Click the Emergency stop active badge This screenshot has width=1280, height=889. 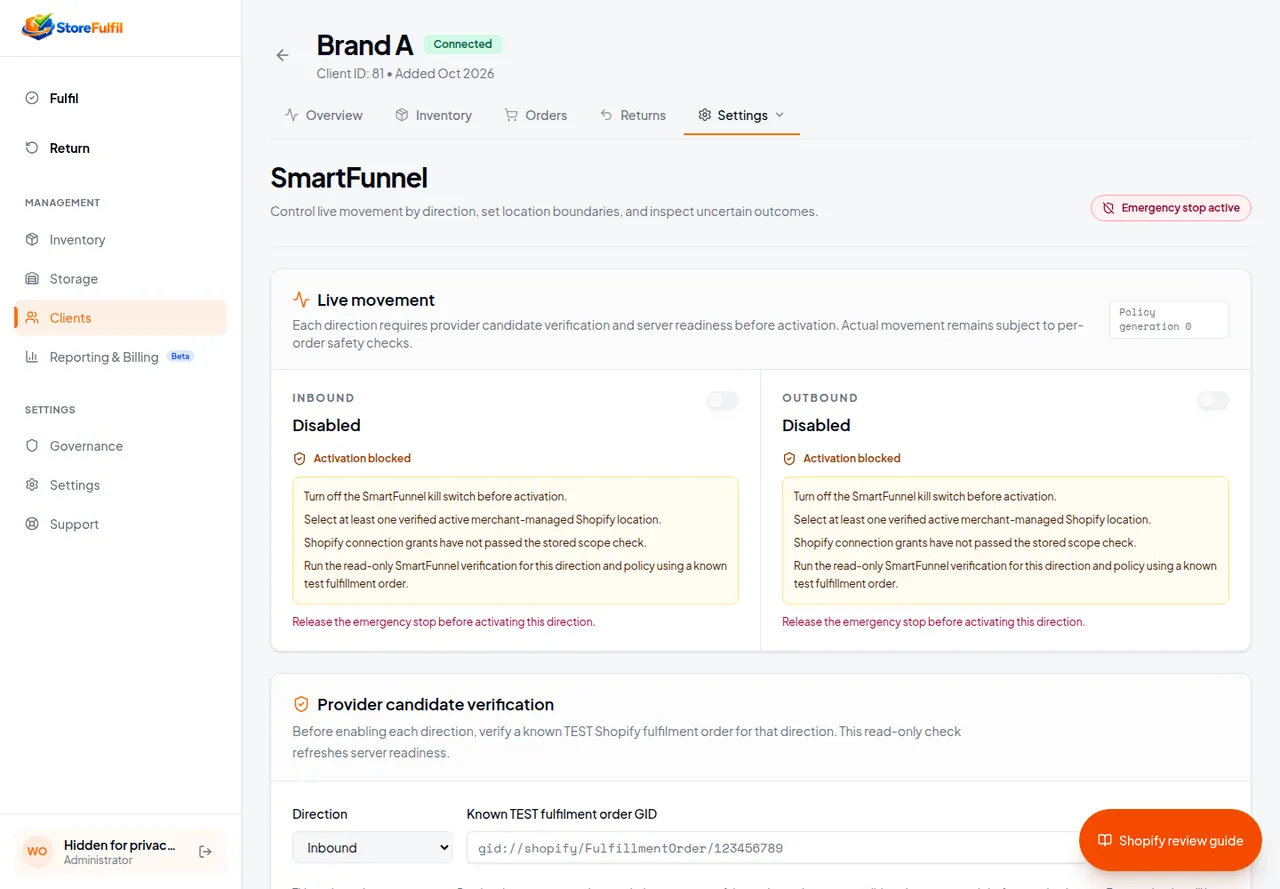click(x=1171, y=208)
